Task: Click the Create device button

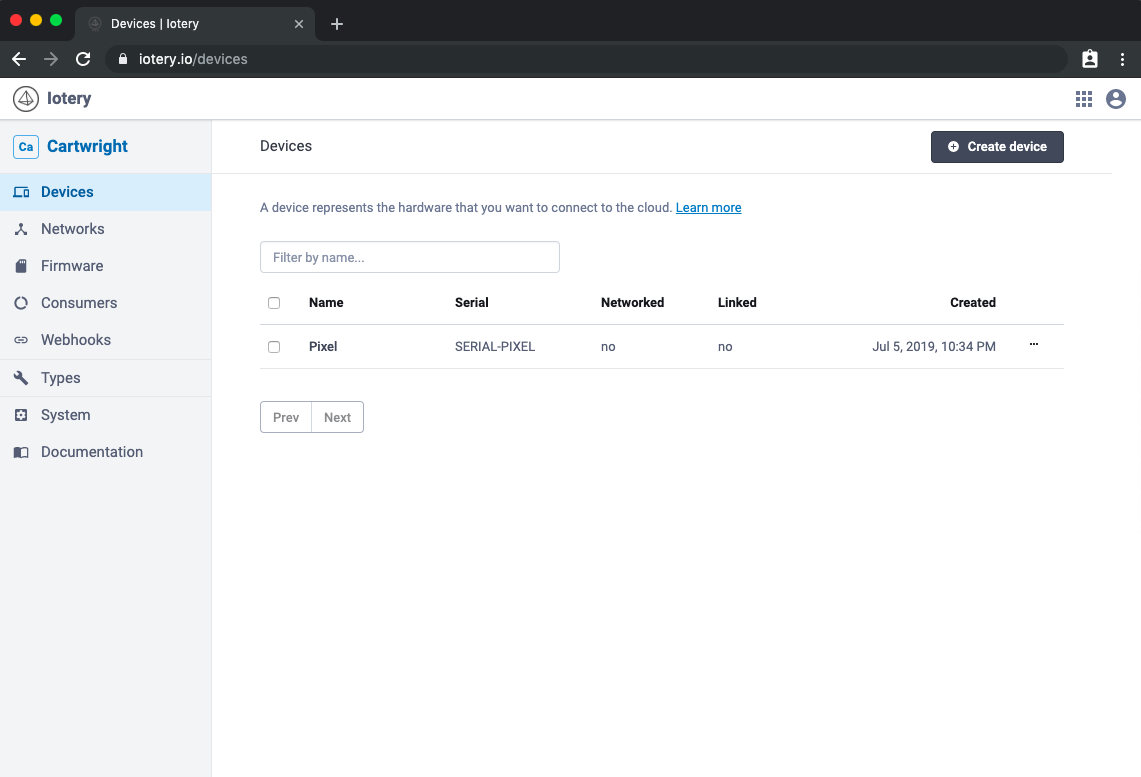Action: click(997, 147)
